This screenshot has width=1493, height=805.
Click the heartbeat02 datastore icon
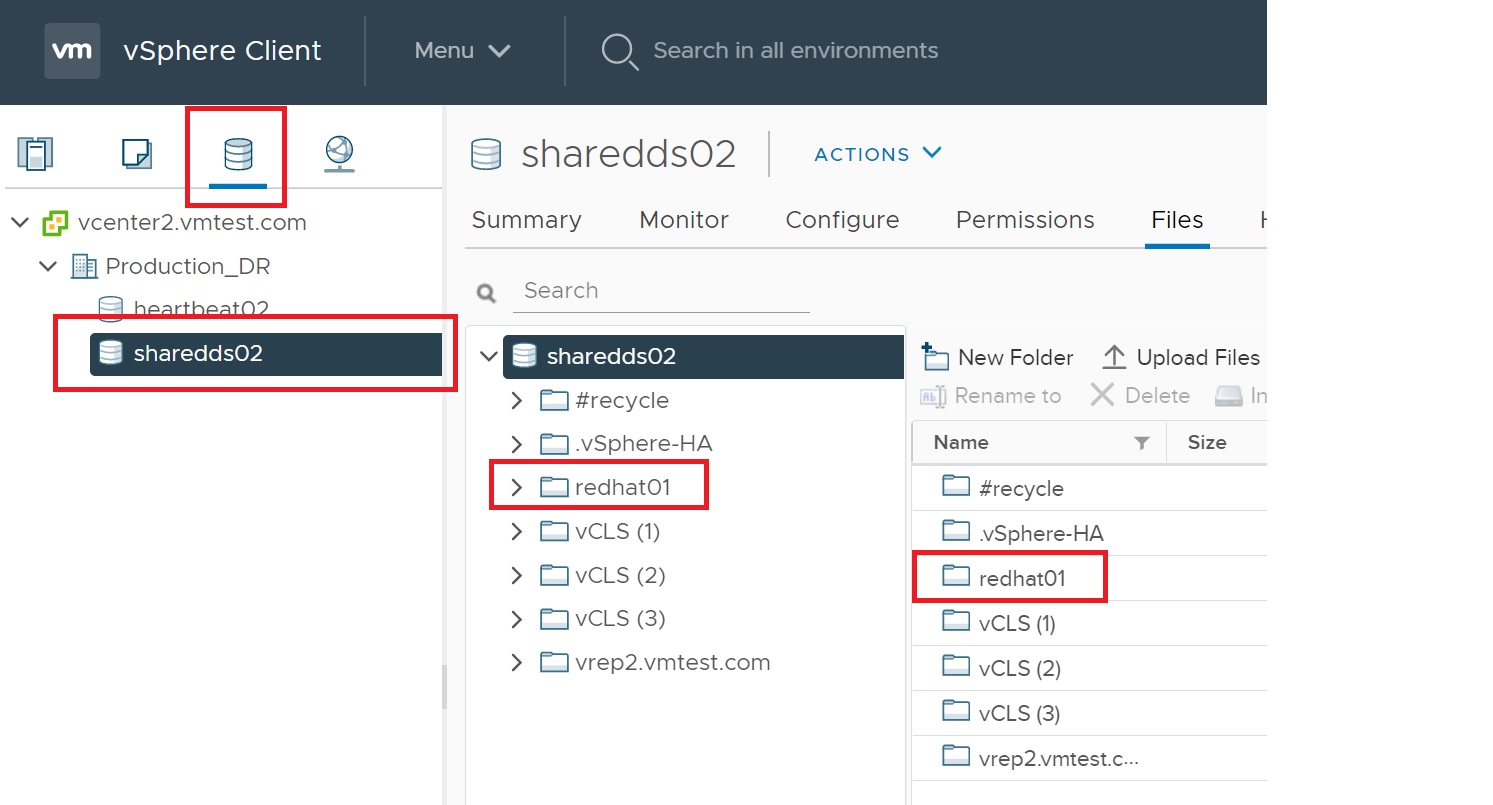coord(111,309)
